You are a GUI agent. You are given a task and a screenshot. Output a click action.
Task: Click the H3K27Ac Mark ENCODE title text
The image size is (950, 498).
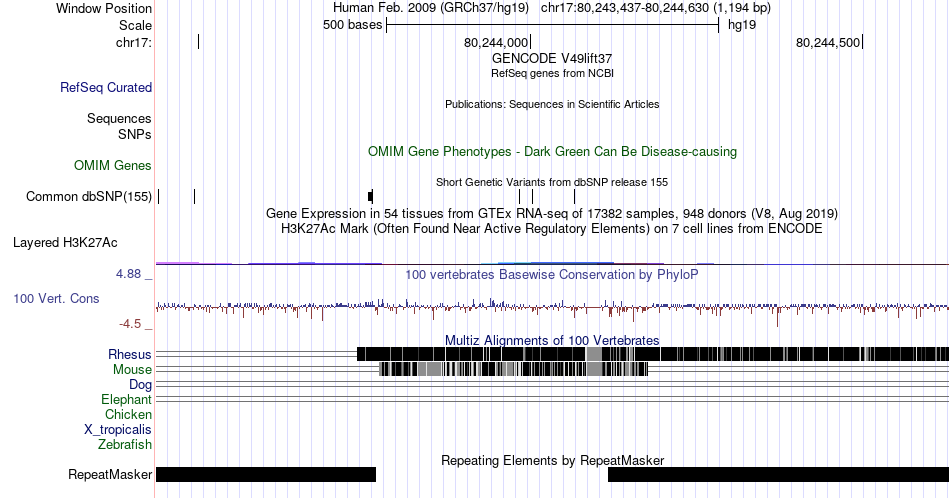click(552, 228)
